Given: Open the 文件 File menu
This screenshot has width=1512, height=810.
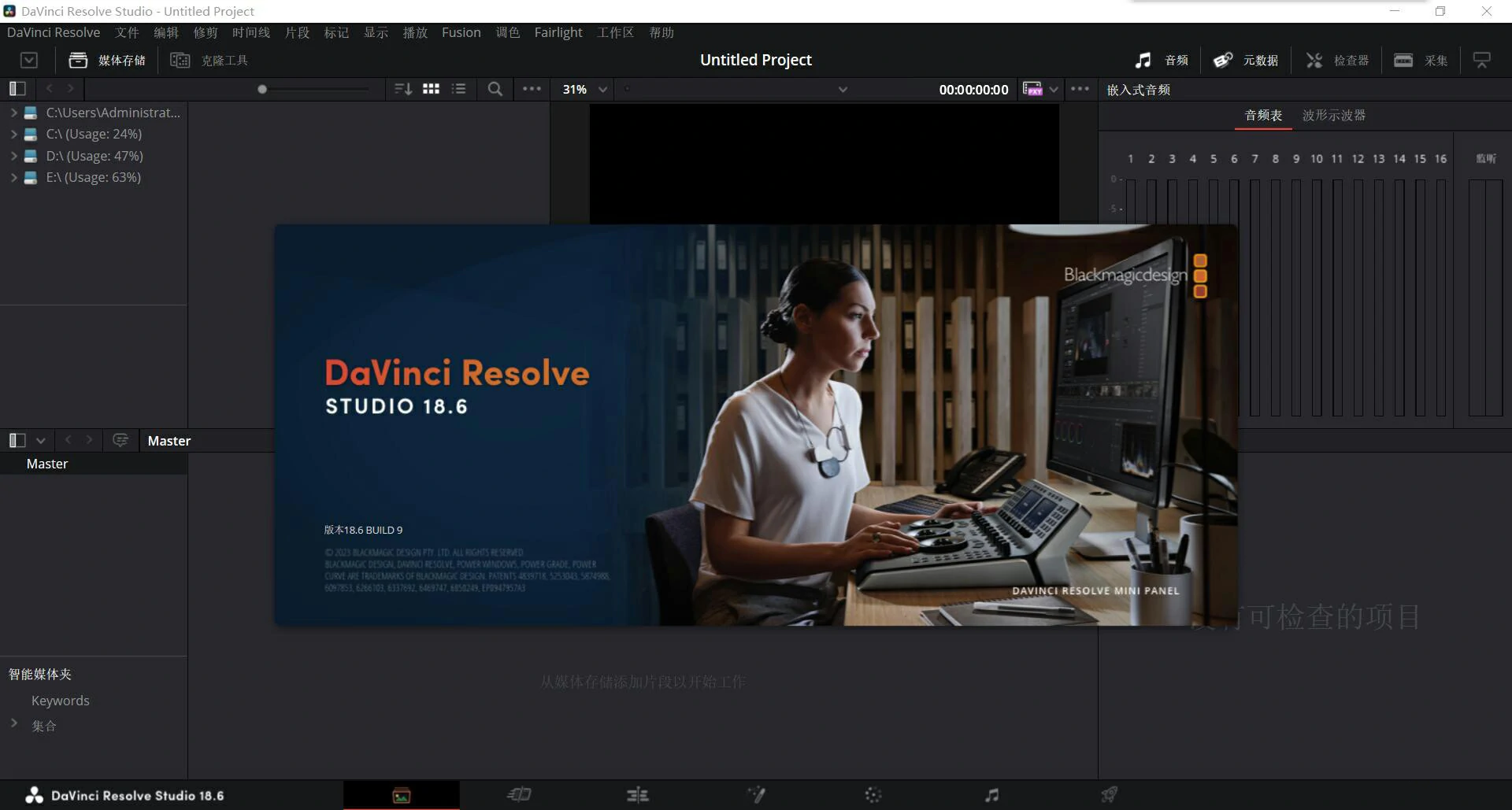Looking at the screenshot, I should [x=127, y=32].
